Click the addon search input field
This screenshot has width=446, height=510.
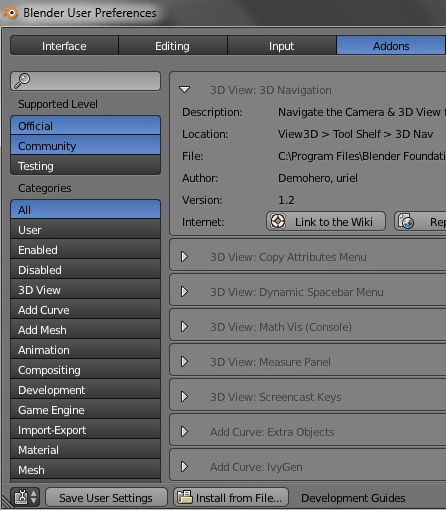(x=86, y=81)
